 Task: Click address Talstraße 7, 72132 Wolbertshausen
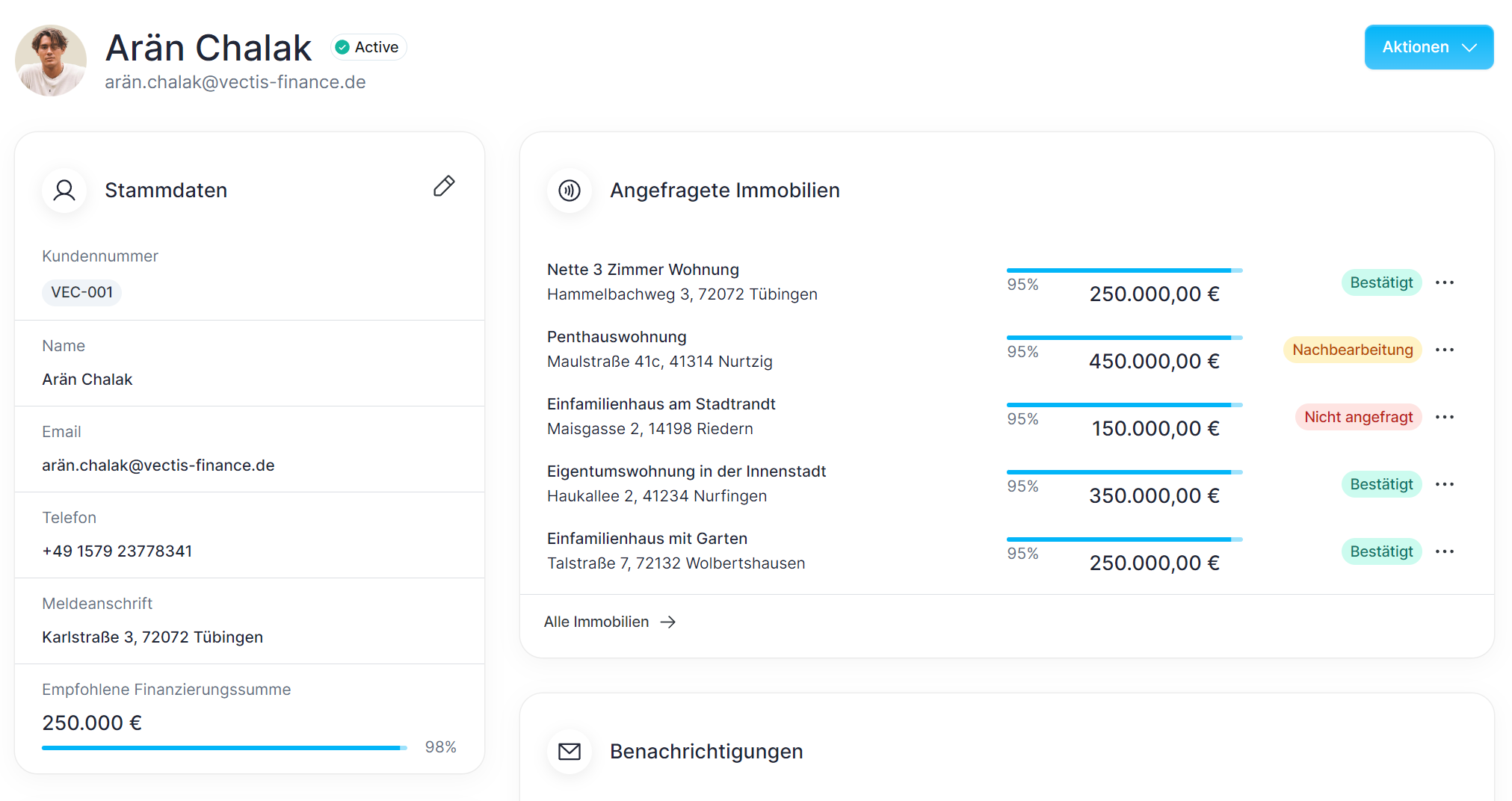click(676, 563)
